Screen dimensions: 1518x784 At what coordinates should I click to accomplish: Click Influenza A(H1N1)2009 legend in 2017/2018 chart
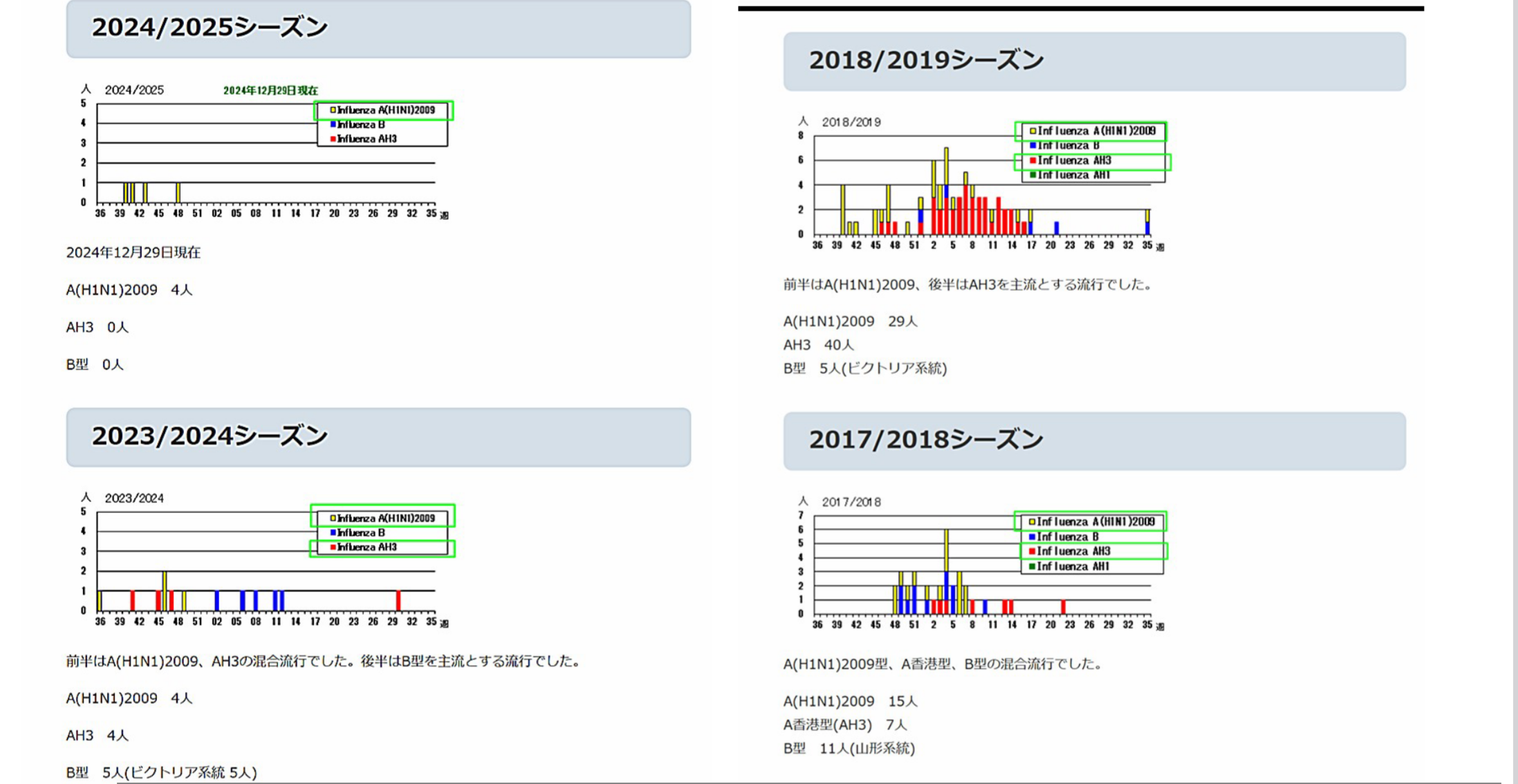pos(1095,521)
